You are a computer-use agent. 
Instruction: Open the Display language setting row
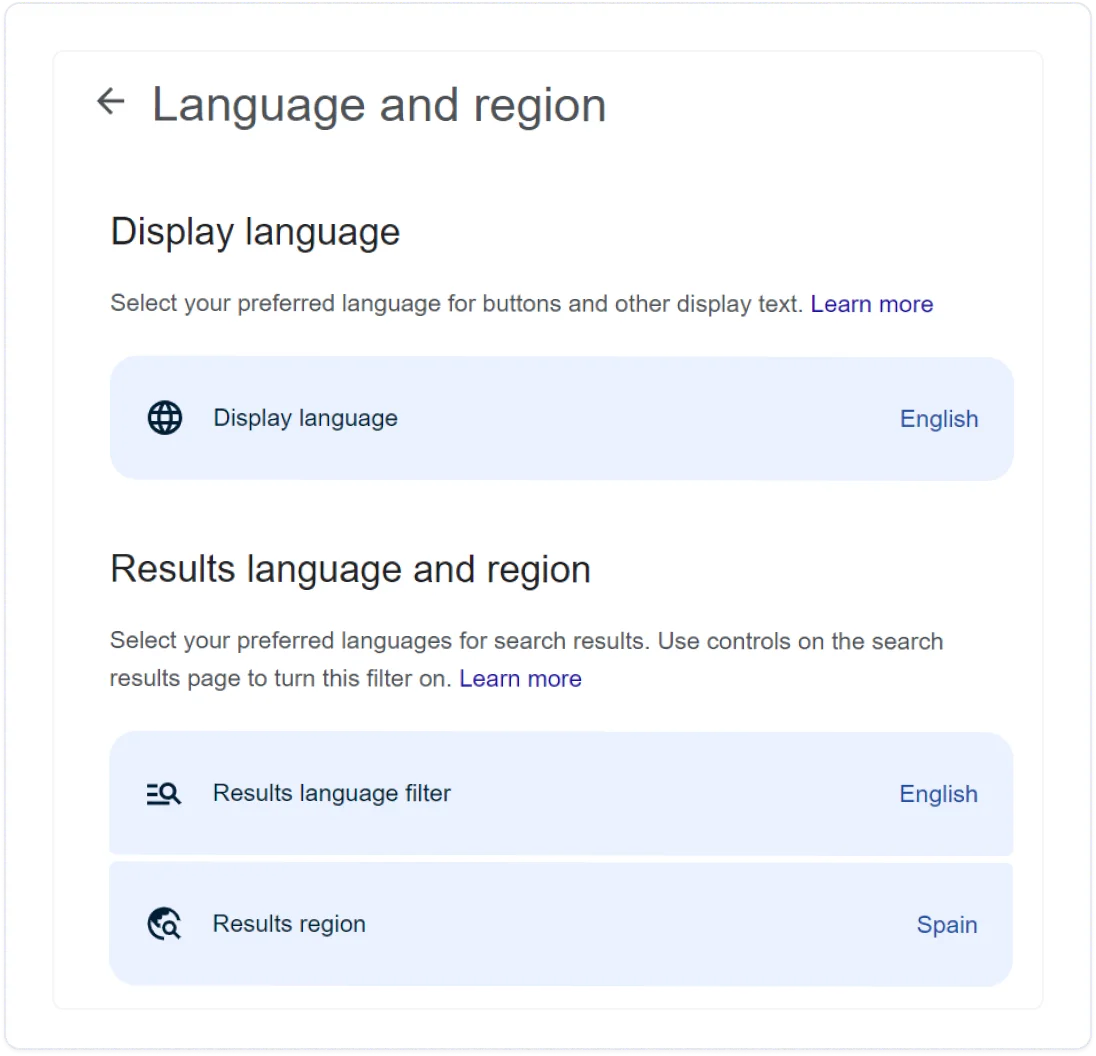coord(561,418)
